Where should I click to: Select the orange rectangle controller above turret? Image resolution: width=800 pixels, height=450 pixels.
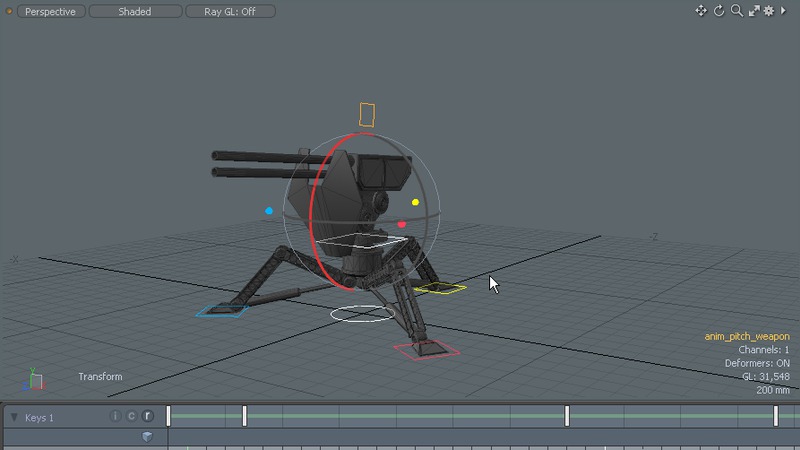tap(367, 114)
